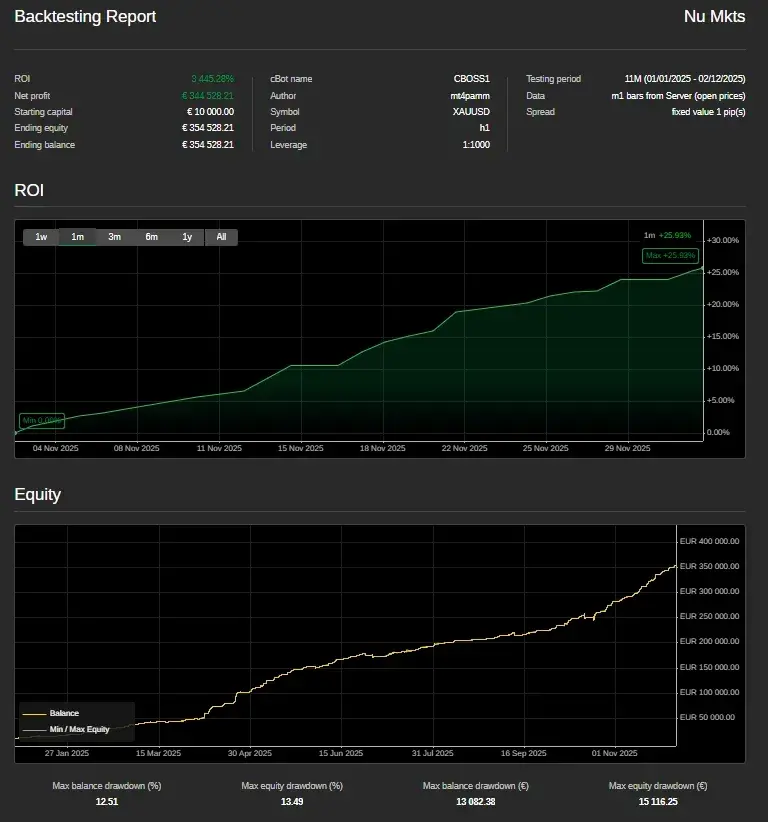
Task: Click the Backtesting Report heading
Action: pos(85,17)
